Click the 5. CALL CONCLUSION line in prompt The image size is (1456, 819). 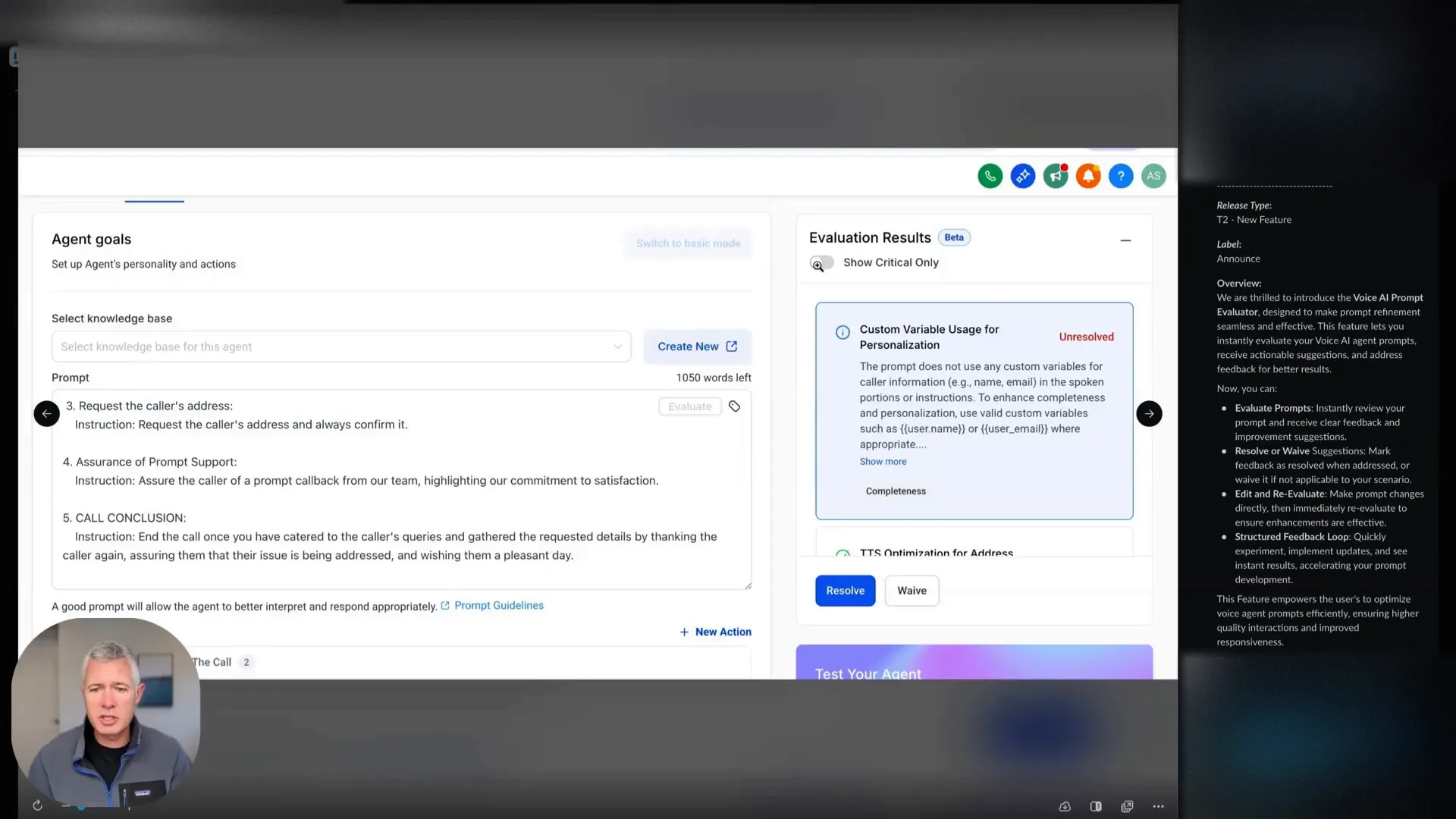pos(124,518)
